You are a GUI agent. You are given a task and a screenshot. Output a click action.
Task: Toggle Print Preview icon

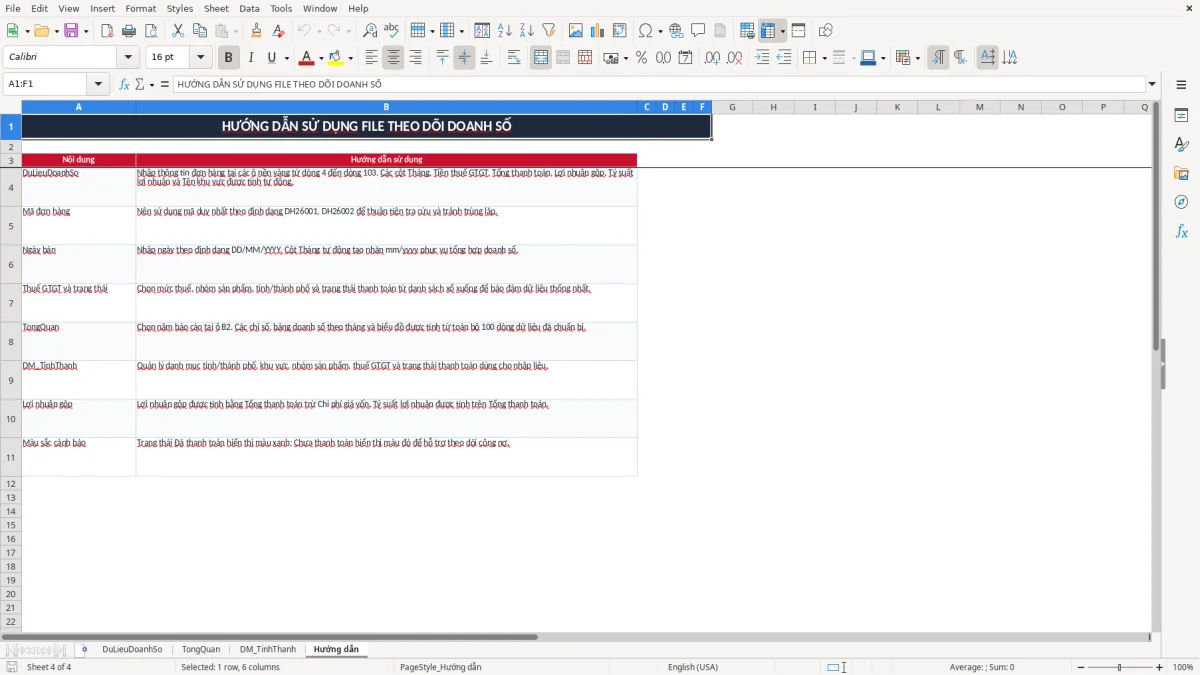tap(150, 31)
